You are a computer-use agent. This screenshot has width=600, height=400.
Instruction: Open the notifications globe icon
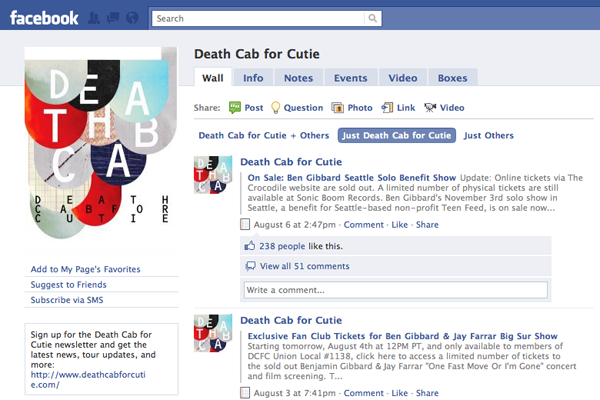pyautogui.click(x=133, y=18)
